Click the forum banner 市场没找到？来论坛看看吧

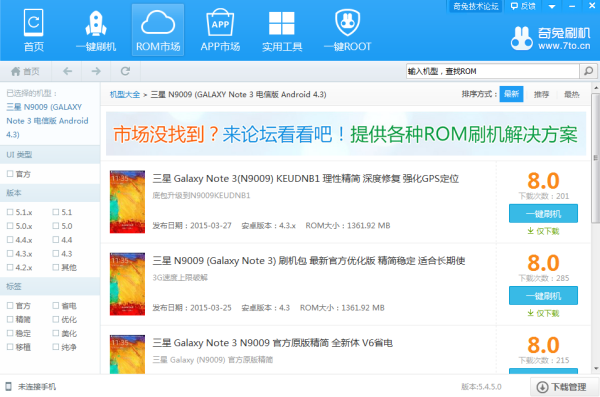[346, 134]
